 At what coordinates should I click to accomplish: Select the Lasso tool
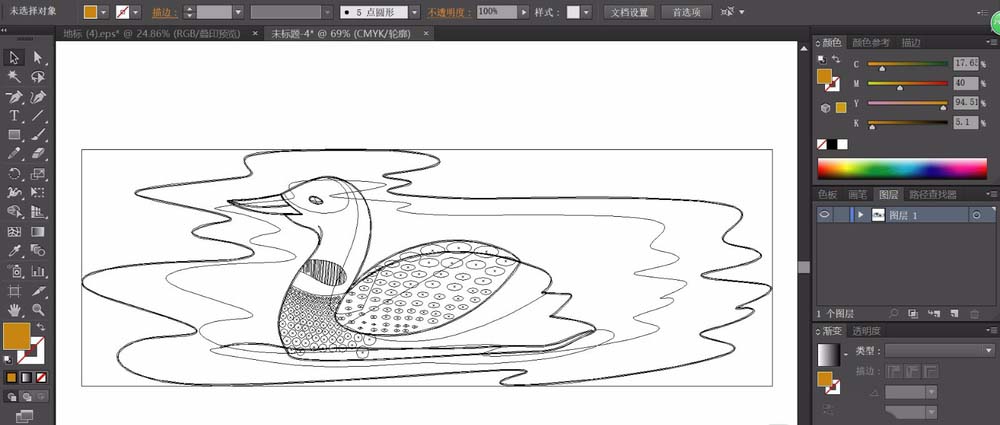point(38,77)
